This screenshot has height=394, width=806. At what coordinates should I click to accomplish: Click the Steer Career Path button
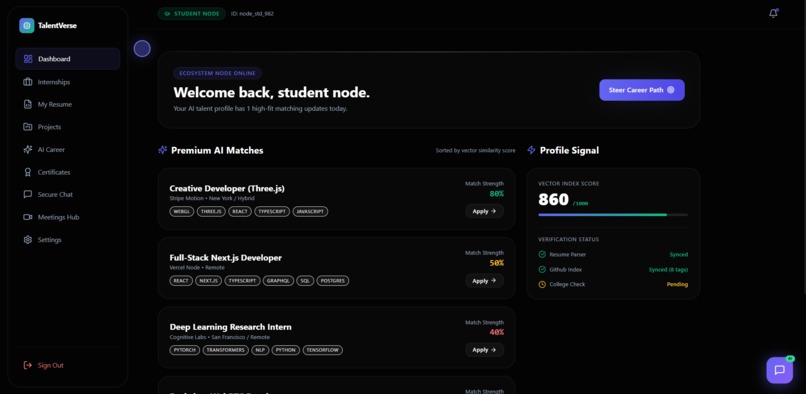642,90
